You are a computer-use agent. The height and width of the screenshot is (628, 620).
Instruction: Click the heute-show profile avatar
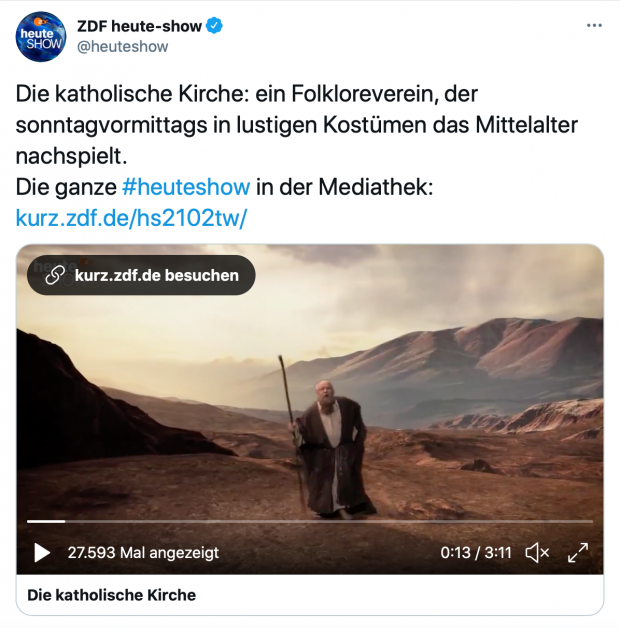point(40,36)
